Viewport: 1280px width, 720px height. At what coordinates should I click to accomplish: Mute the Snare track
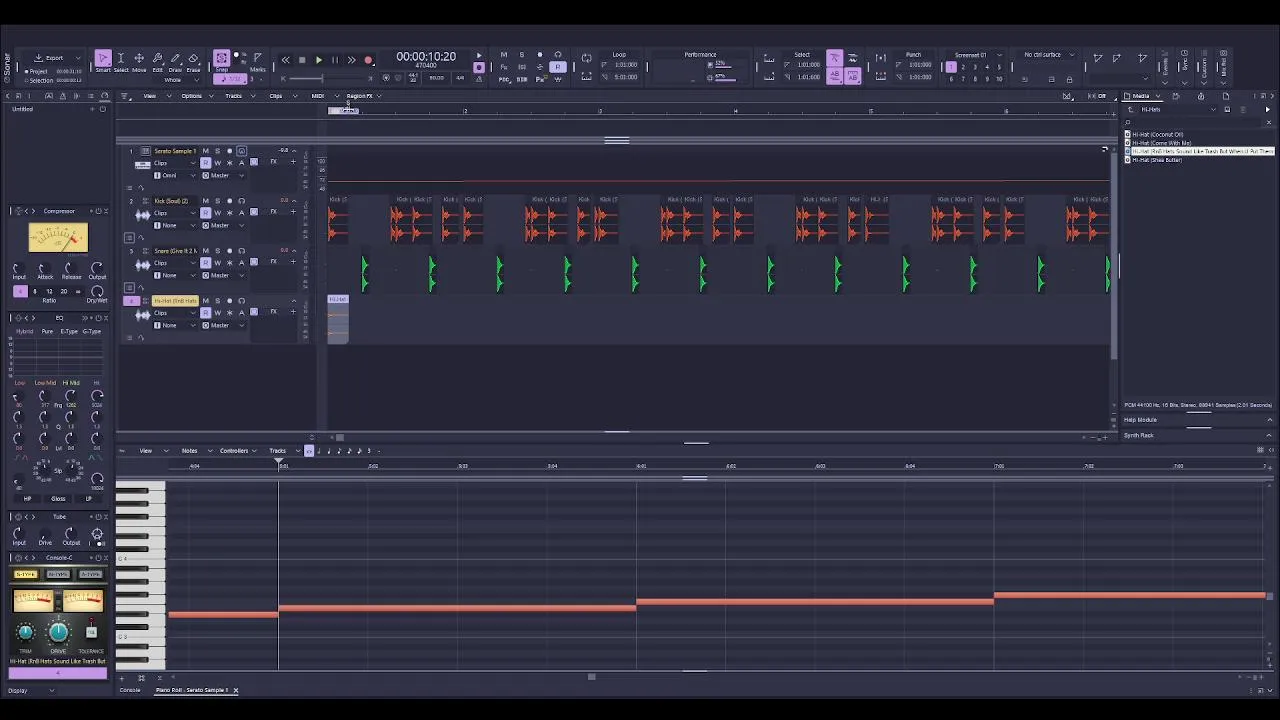206,251
